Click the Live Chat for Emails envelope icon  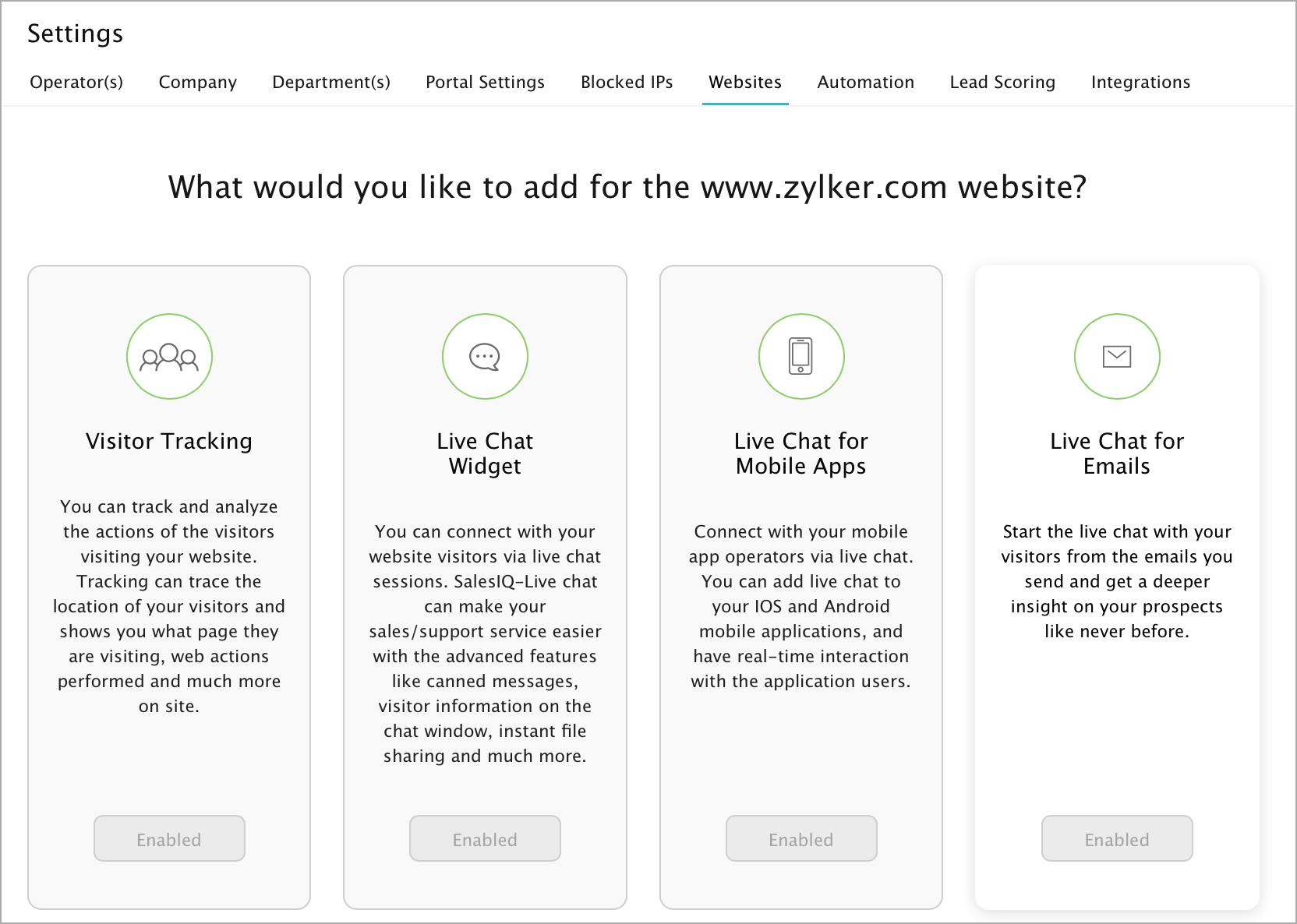[x=1117, y=357]
